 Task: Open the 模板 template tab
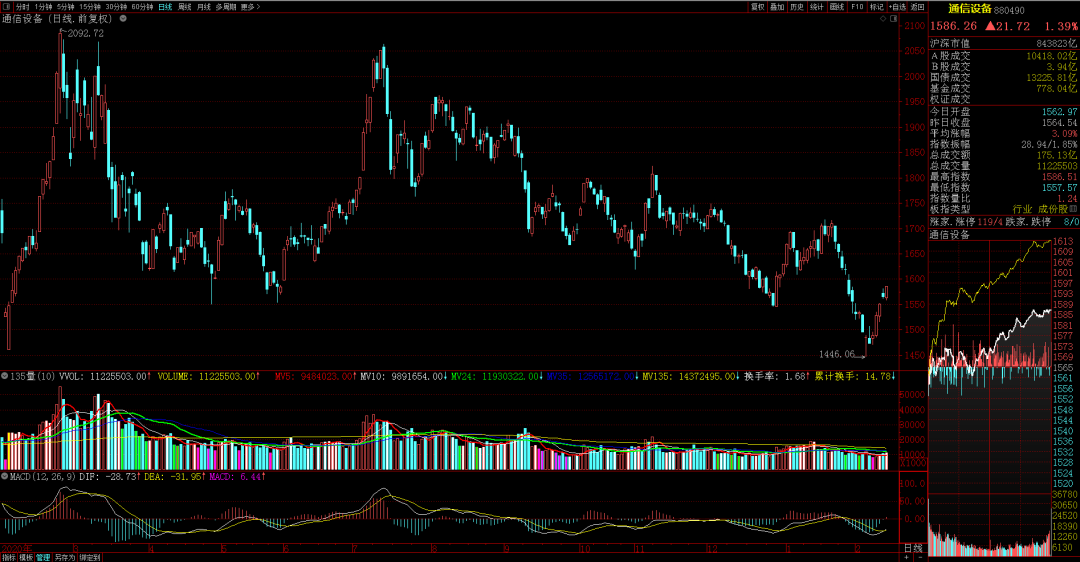pos(26,557)
